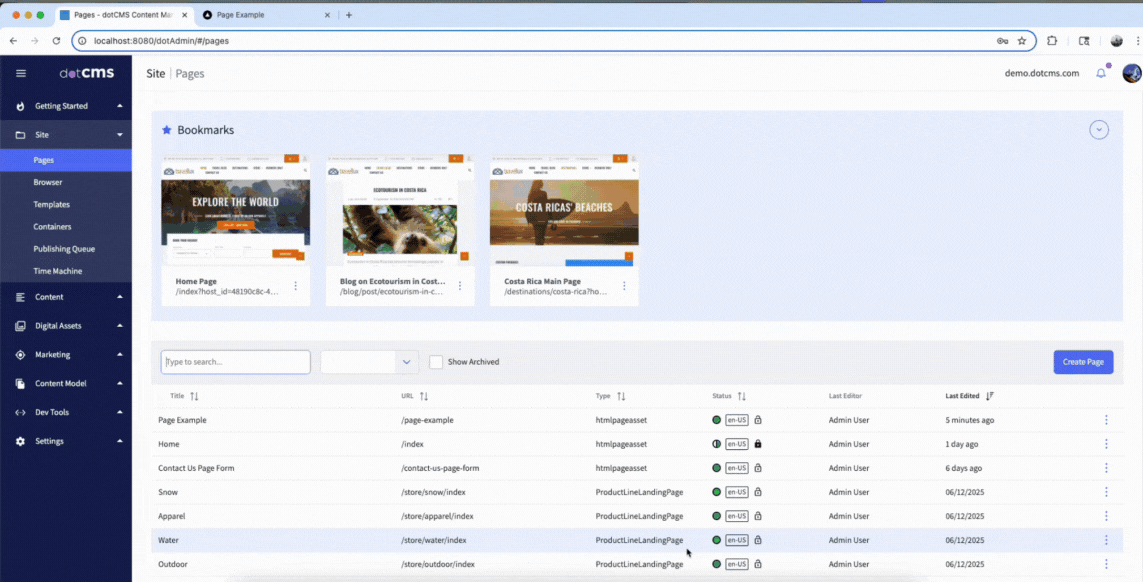
Task: Click the user avatar in top right
Action: pyautogui.click(x=1131, y=73)
